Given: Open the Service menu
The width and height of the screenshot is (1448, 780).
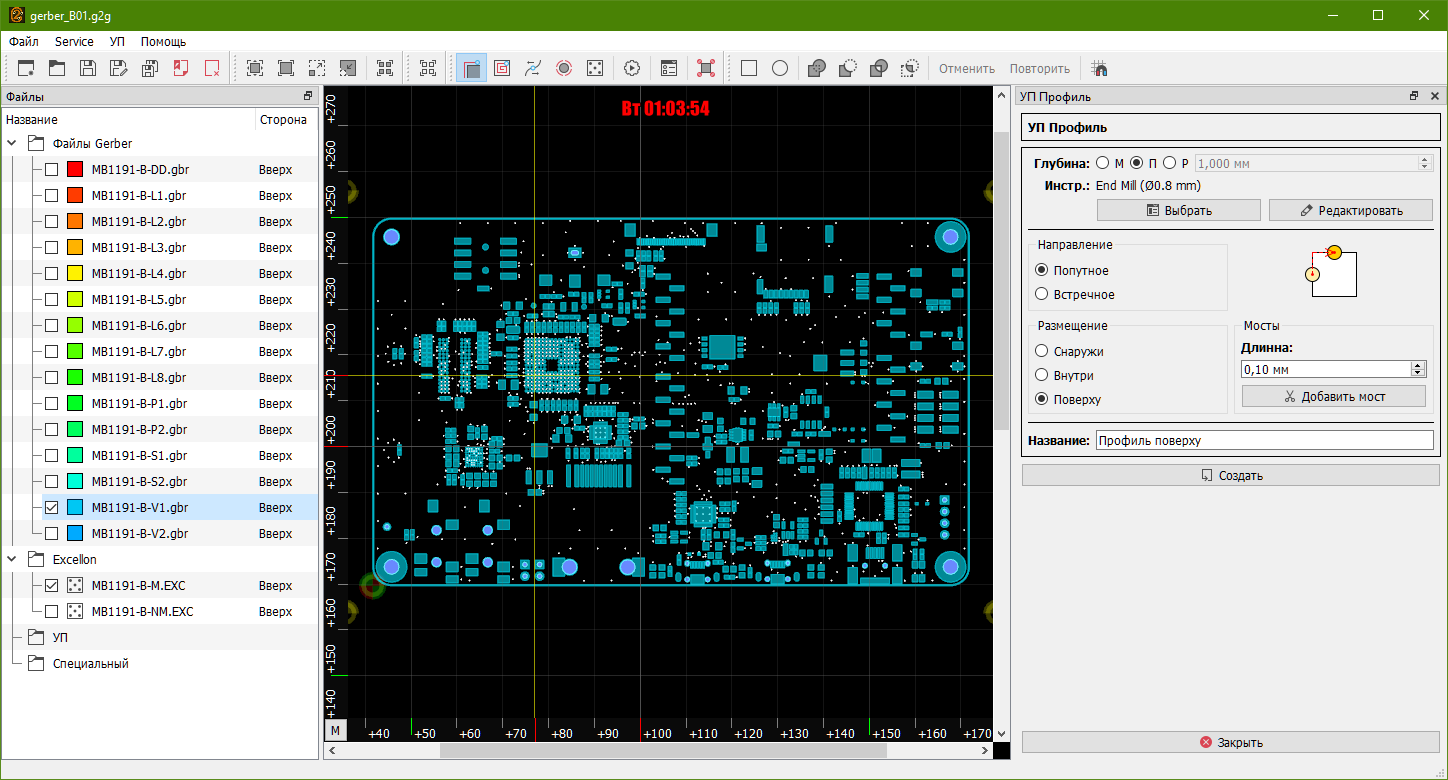Looking at the screenshot, I should point(74,42).
